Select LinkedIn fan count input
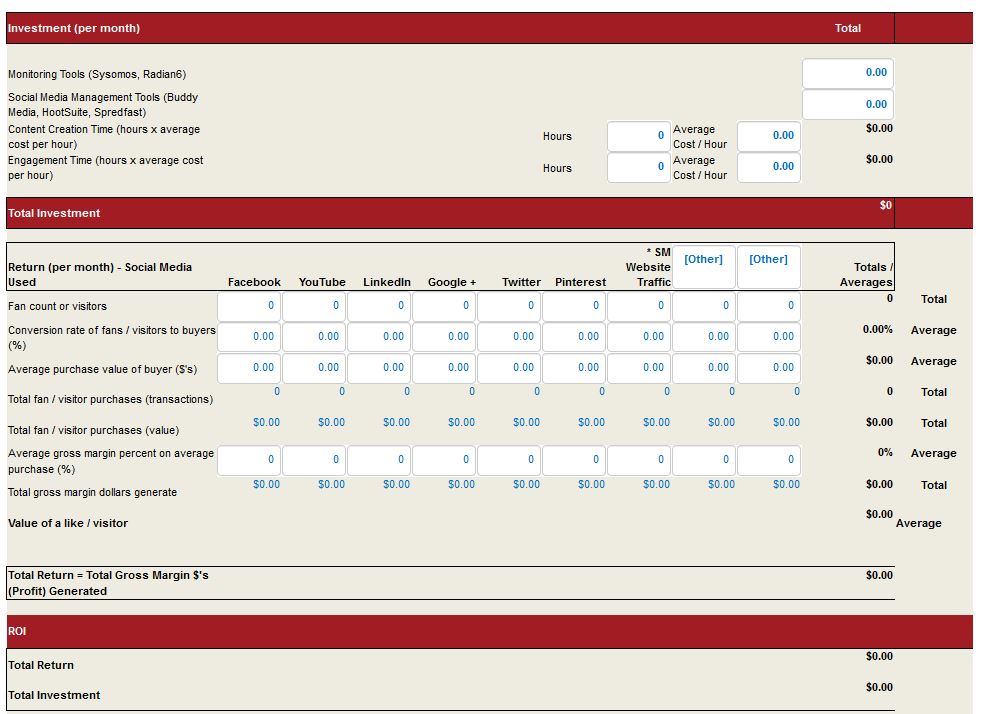 379,306
